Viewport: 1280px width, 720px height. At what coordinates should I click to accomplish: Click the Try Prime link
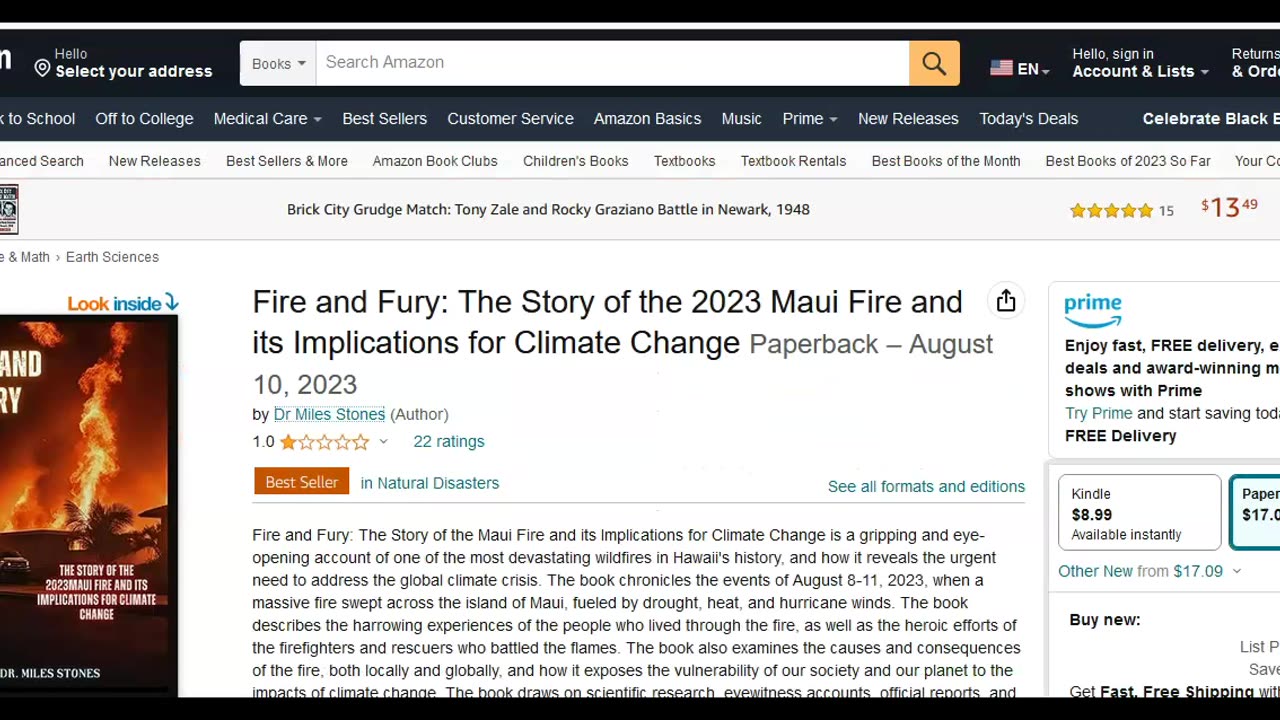point(1099,413)
